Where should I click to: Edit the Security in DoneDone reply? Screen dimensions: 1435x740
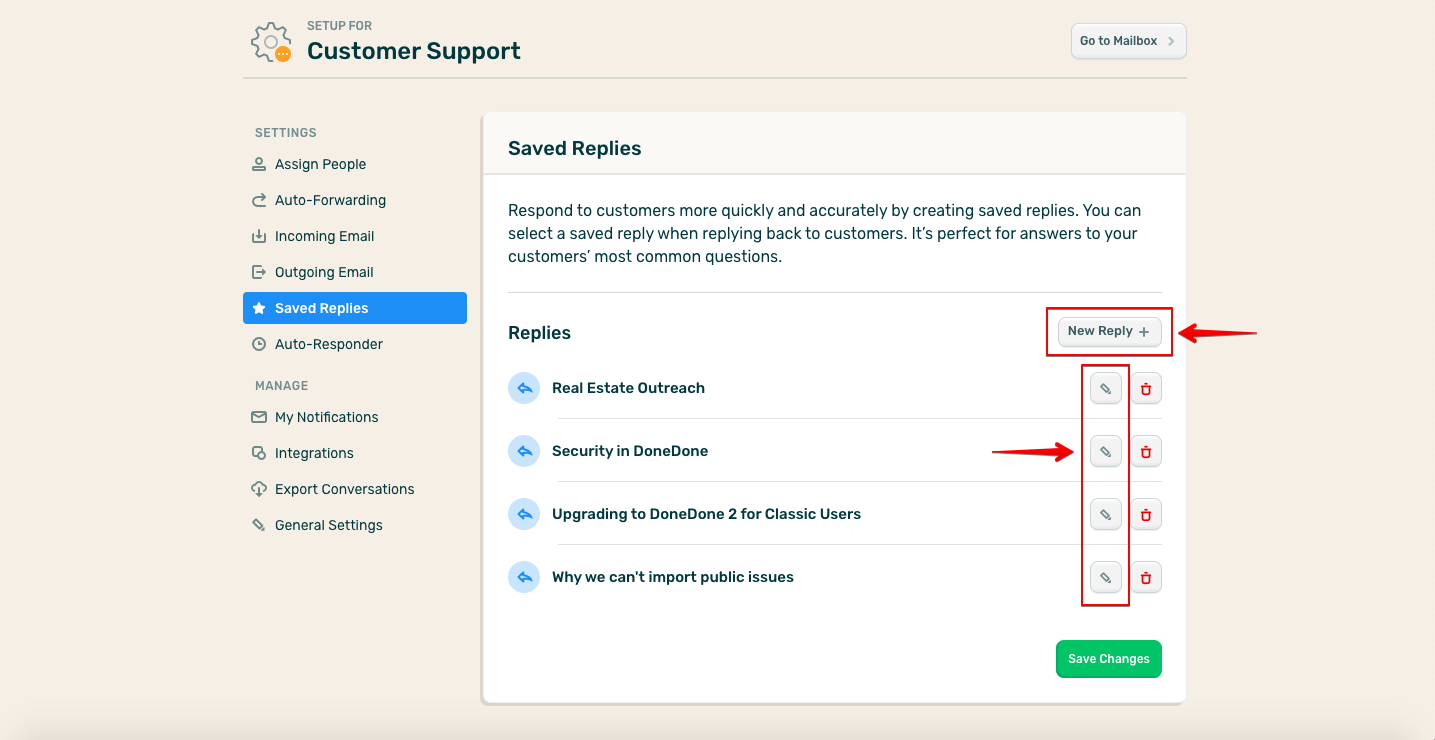(x=1105, y=451)
